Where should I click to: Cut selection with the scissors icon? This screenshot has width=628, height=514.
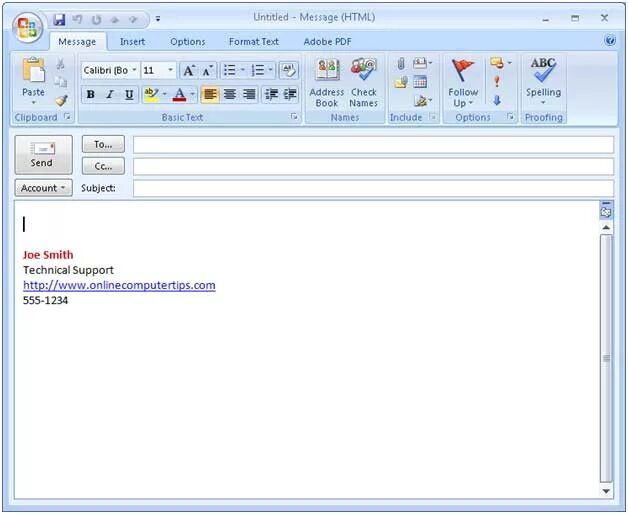[60, 64]
